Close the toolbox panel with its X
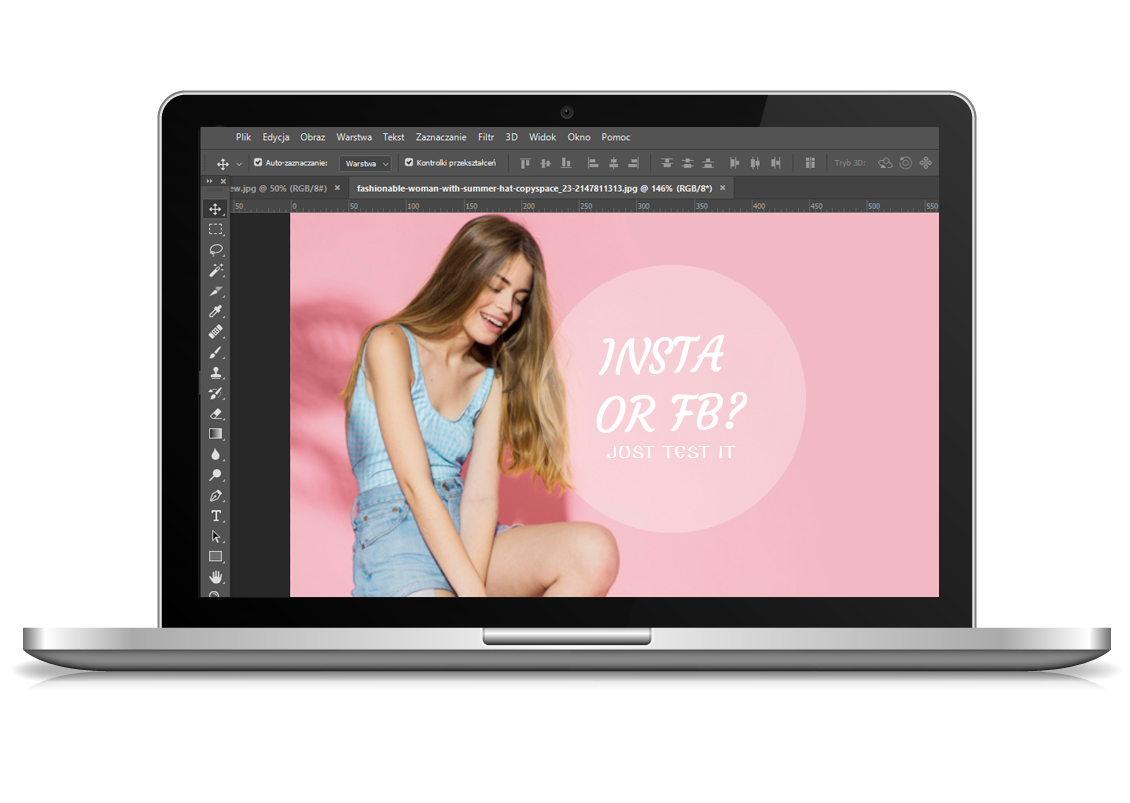1130x803 pixels. (x=223, y=181)
